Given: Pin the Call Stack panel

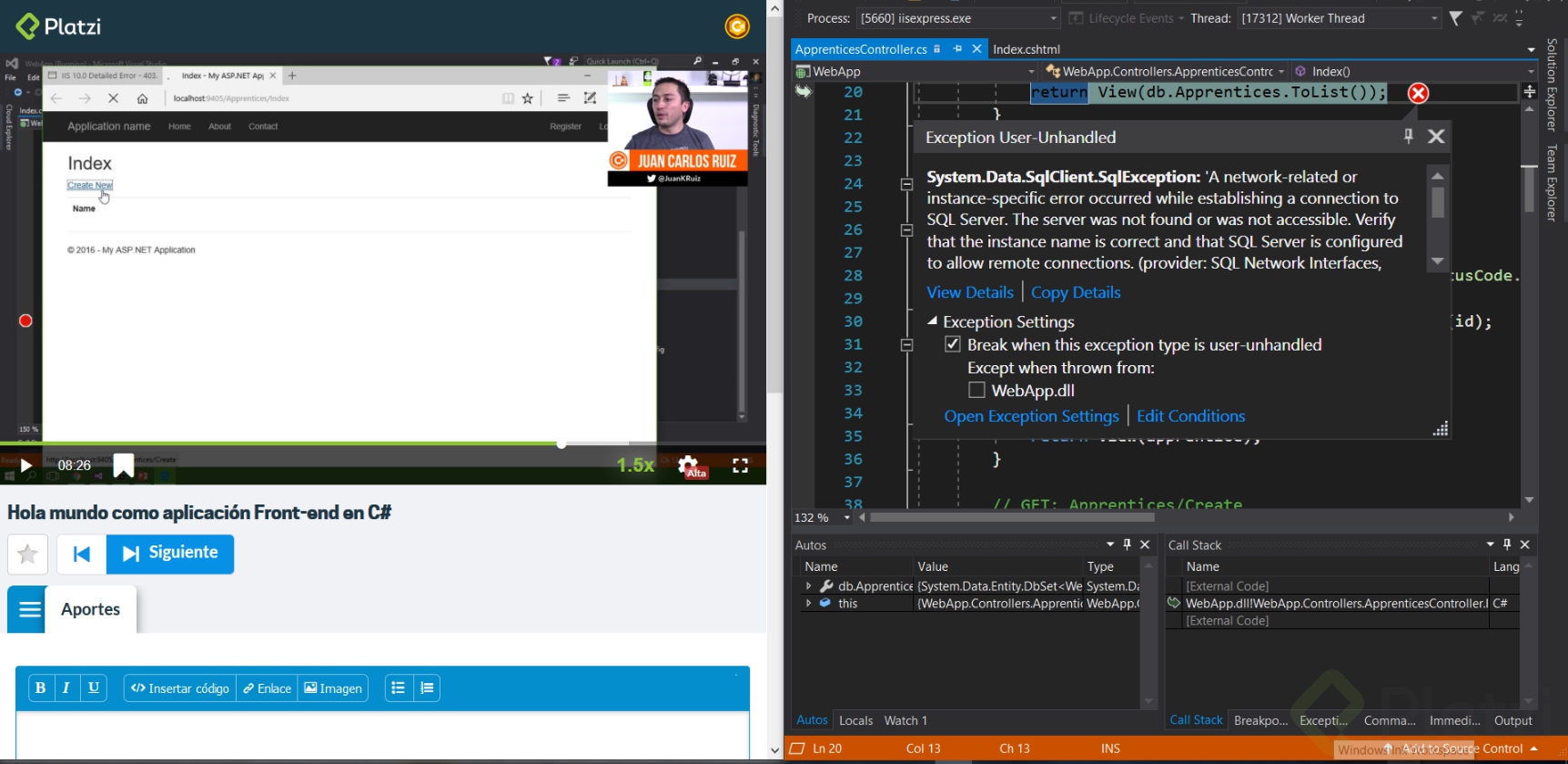Looking at the screenshot, I should [1507, 545].
